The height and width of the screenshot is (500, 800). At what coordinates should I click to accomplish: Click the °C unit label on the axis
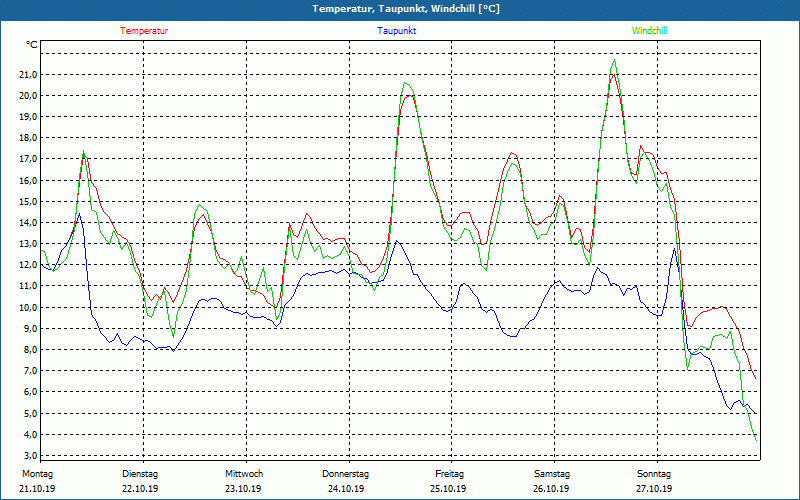click(x=32, y=45)
